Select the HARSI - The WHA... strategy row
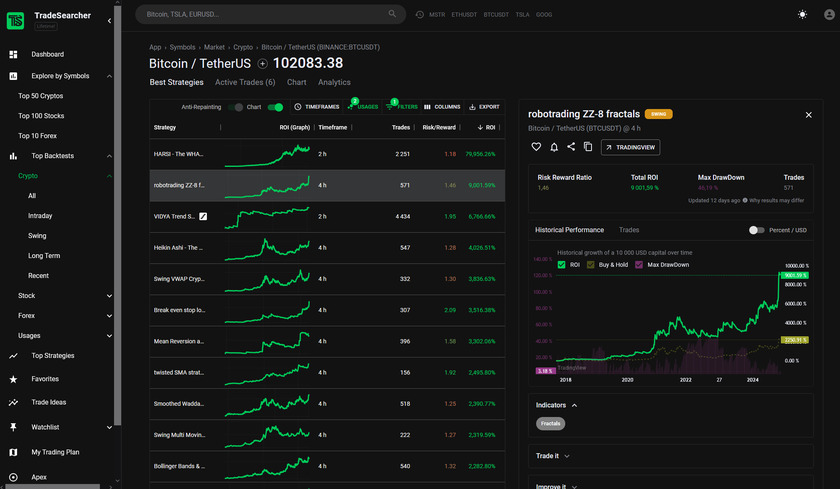This screenshot has height=489, width=840. point(327,154)
